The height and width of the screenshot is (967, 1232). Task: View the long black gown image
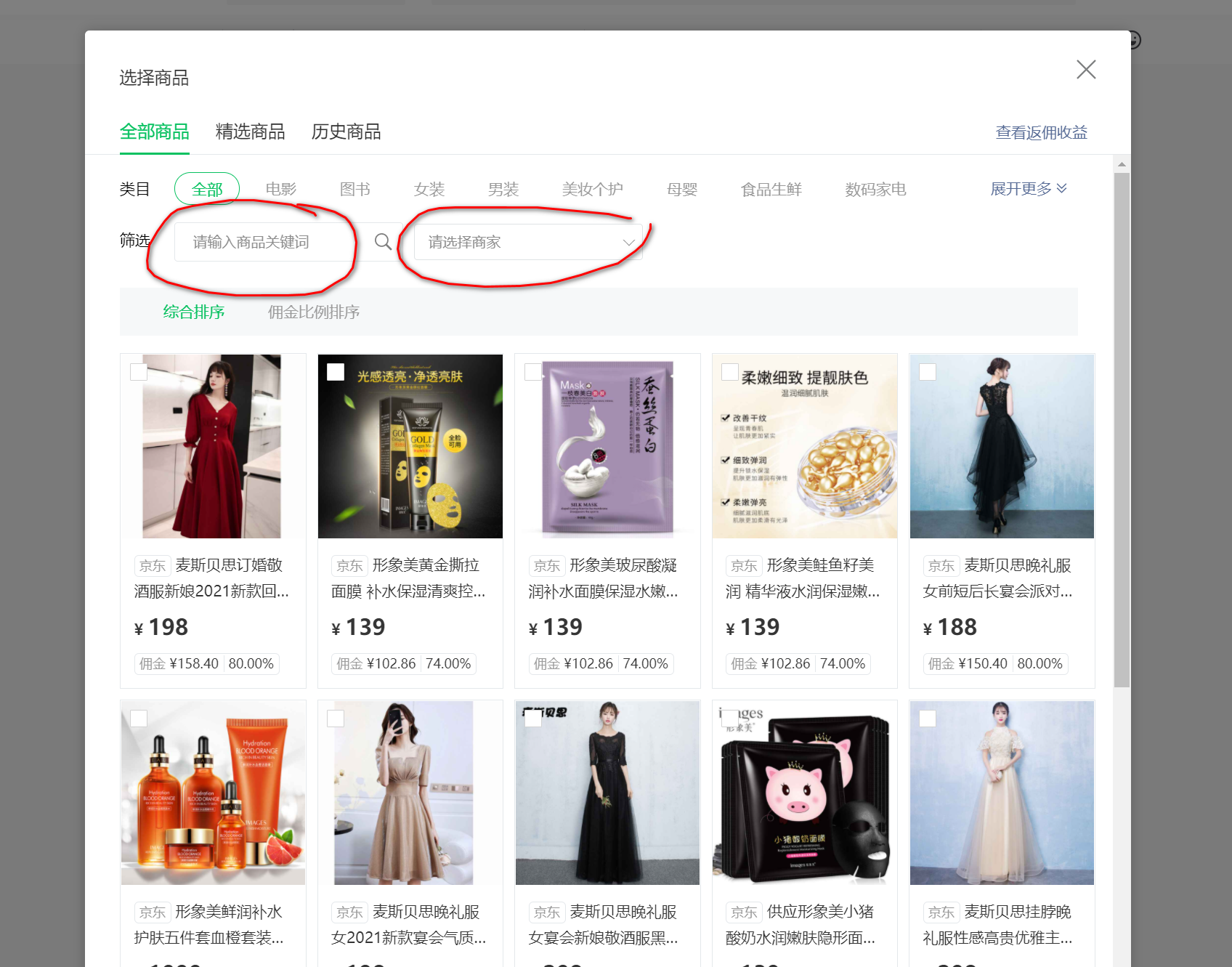(x=607, y=793)
